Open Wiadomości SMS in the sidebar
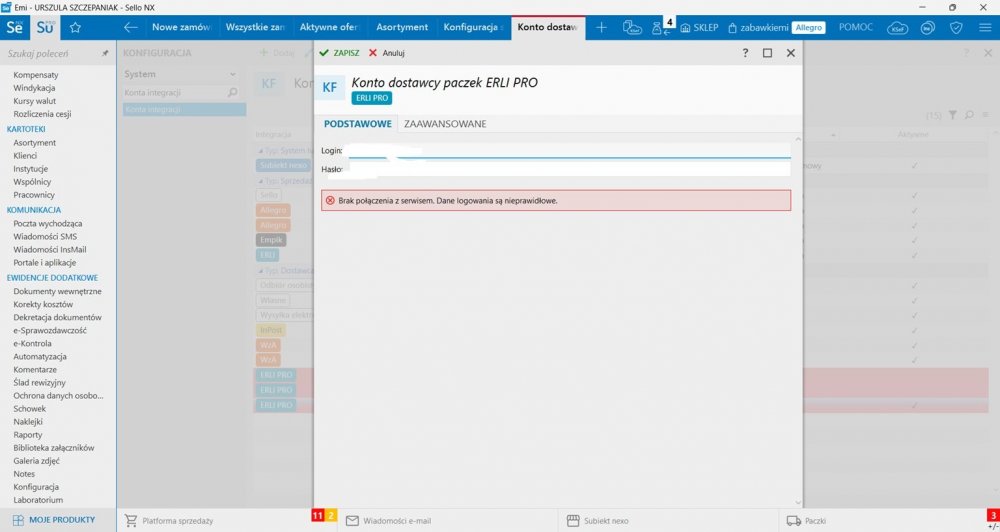 coord(45,237)
